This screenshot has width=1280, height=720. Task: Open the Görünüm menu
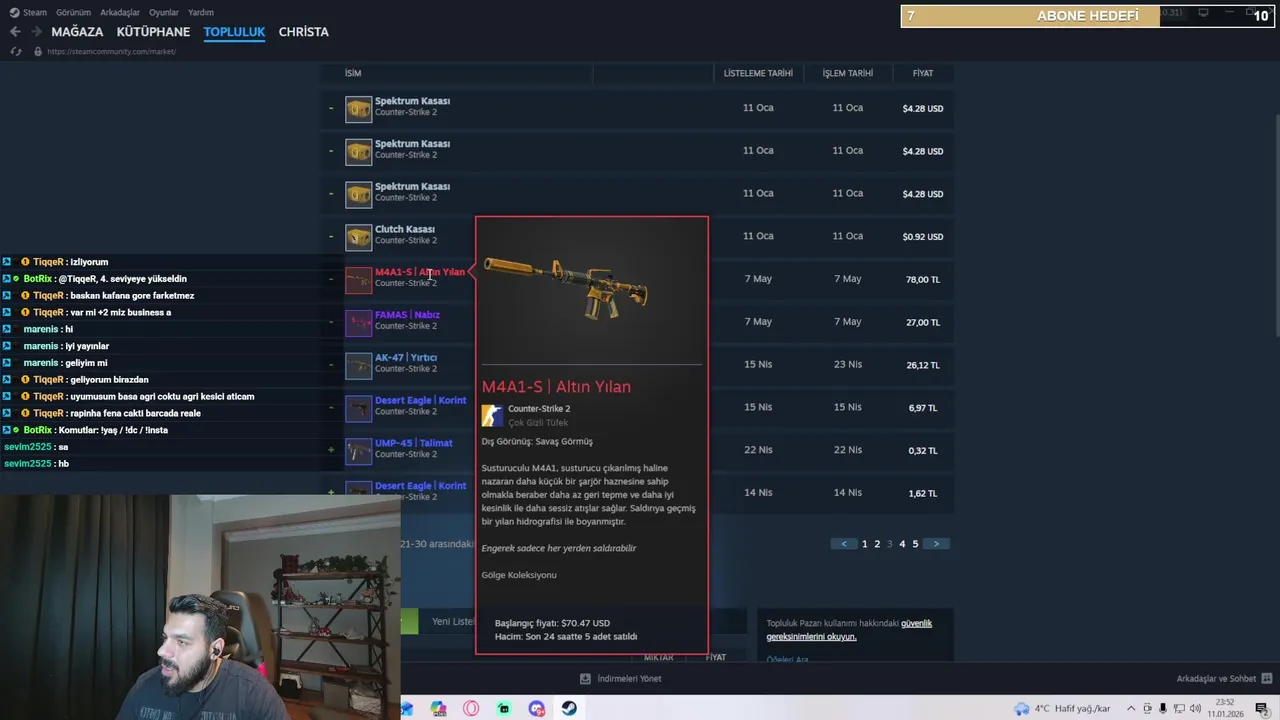pos(73,12)
